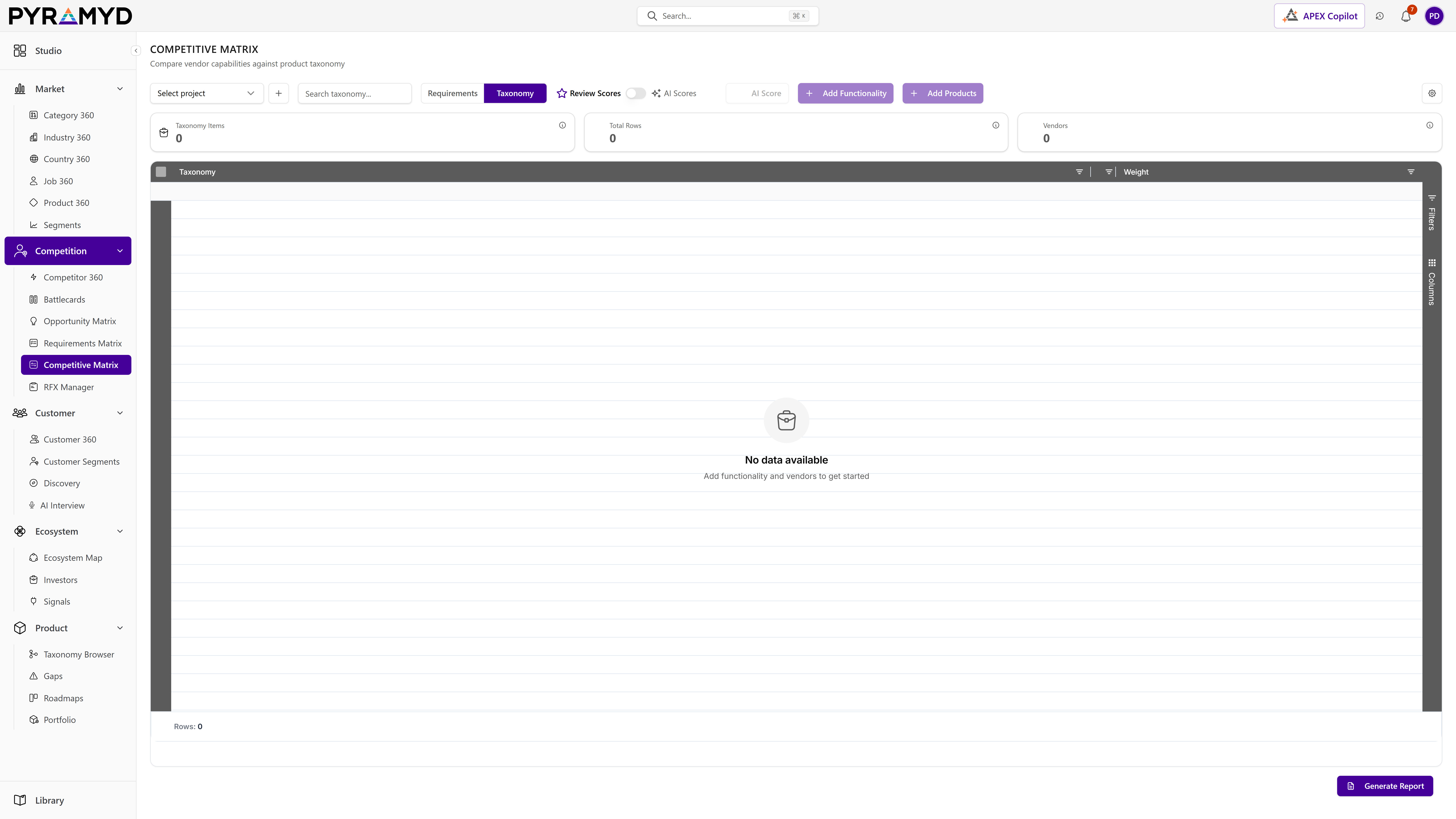This screenshot has height=819, width=1456.
Task: Select Competitive Matrix in sidebar
Action: point(76,365)
